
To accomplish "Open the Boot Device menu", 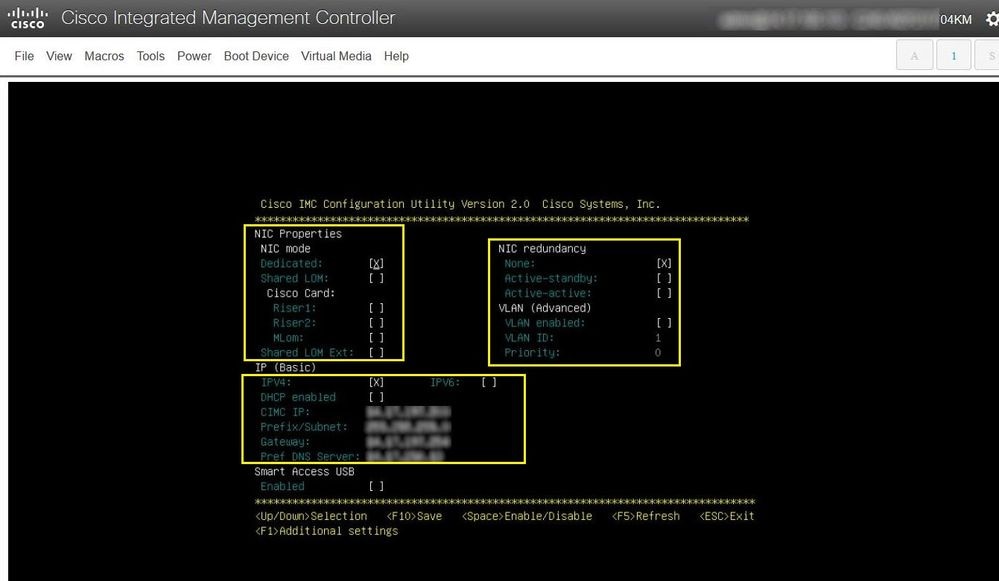I will coord(256,56).
